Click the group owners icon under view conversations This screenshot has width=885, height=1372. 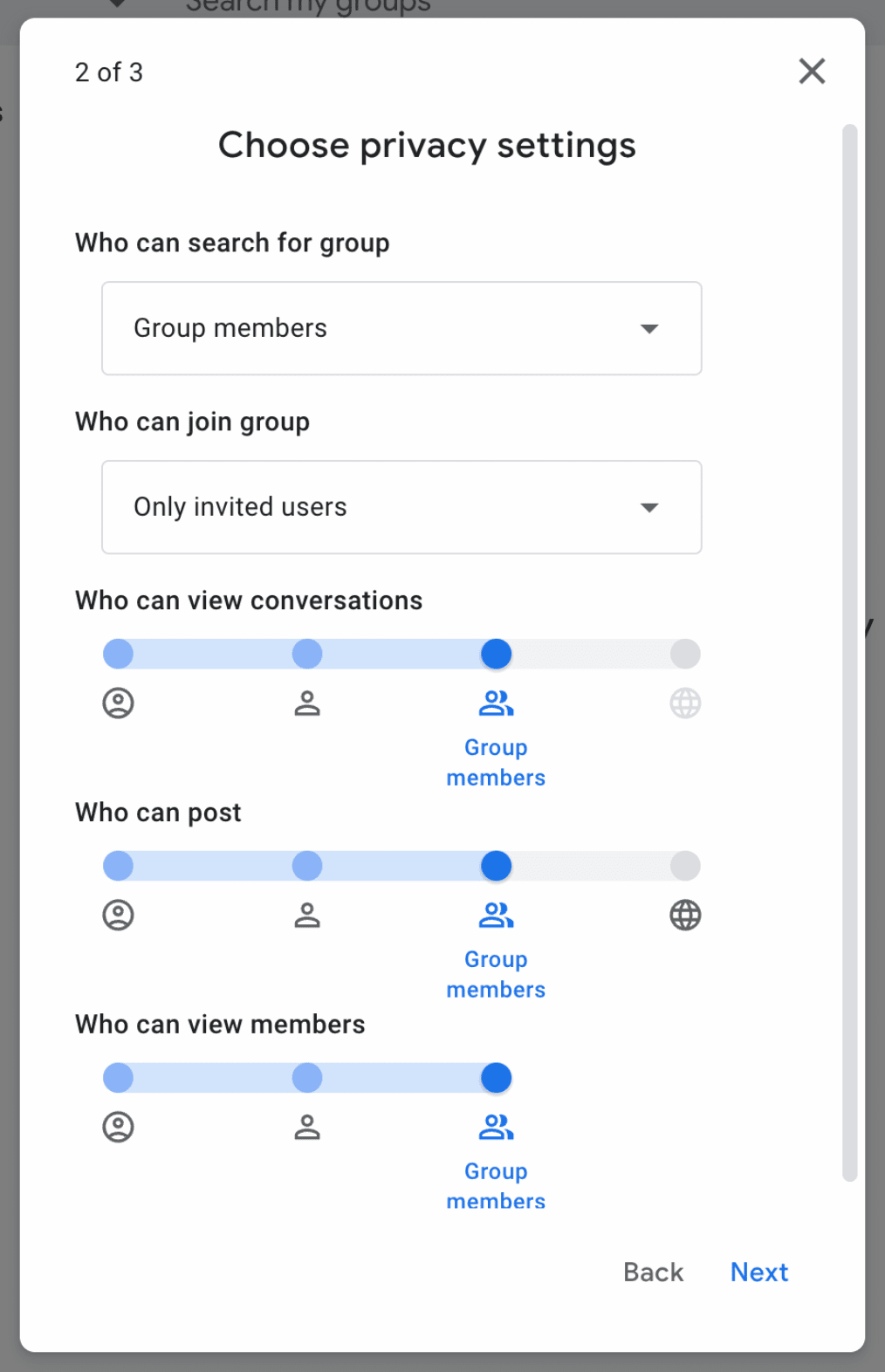(x=118, y=703)
